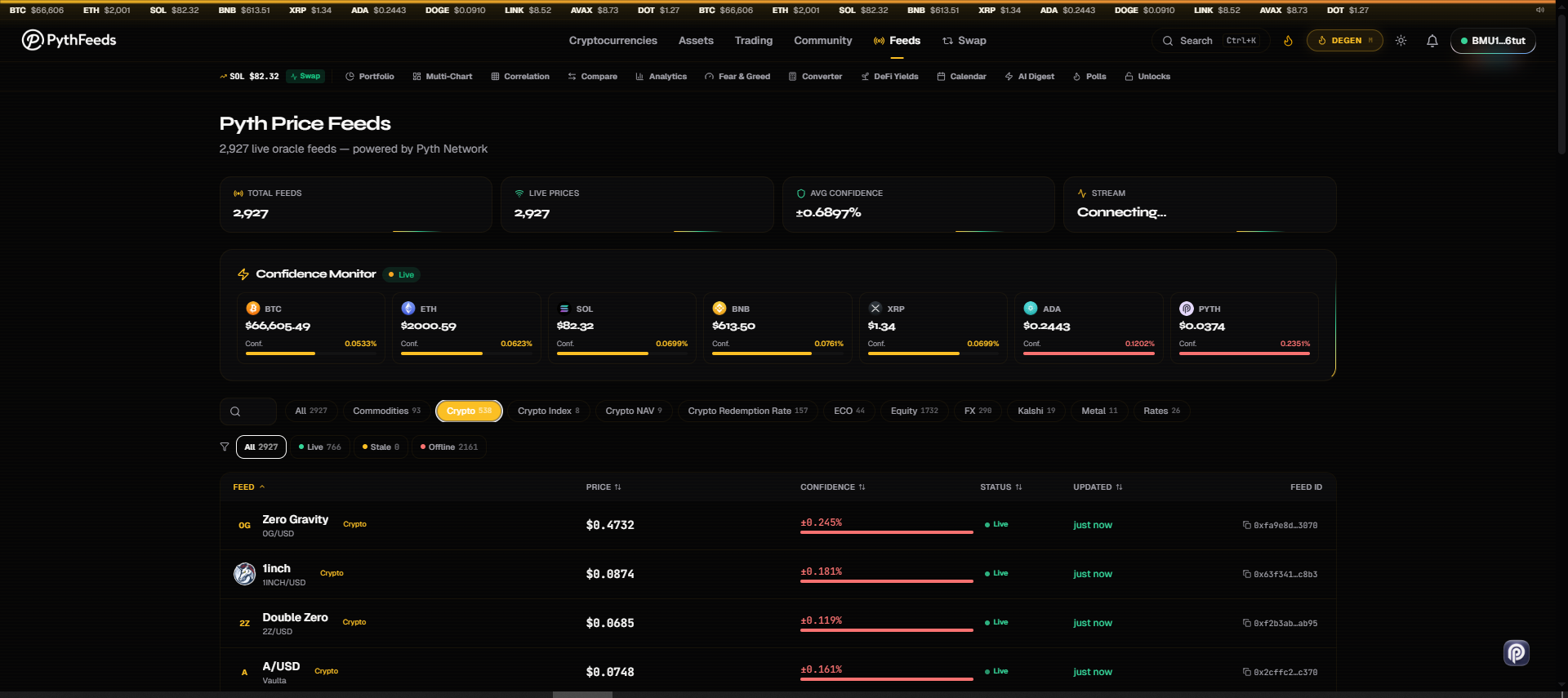1568x698 pixels.
Task: Sort feeds by Confidence column
Action: 831,487
